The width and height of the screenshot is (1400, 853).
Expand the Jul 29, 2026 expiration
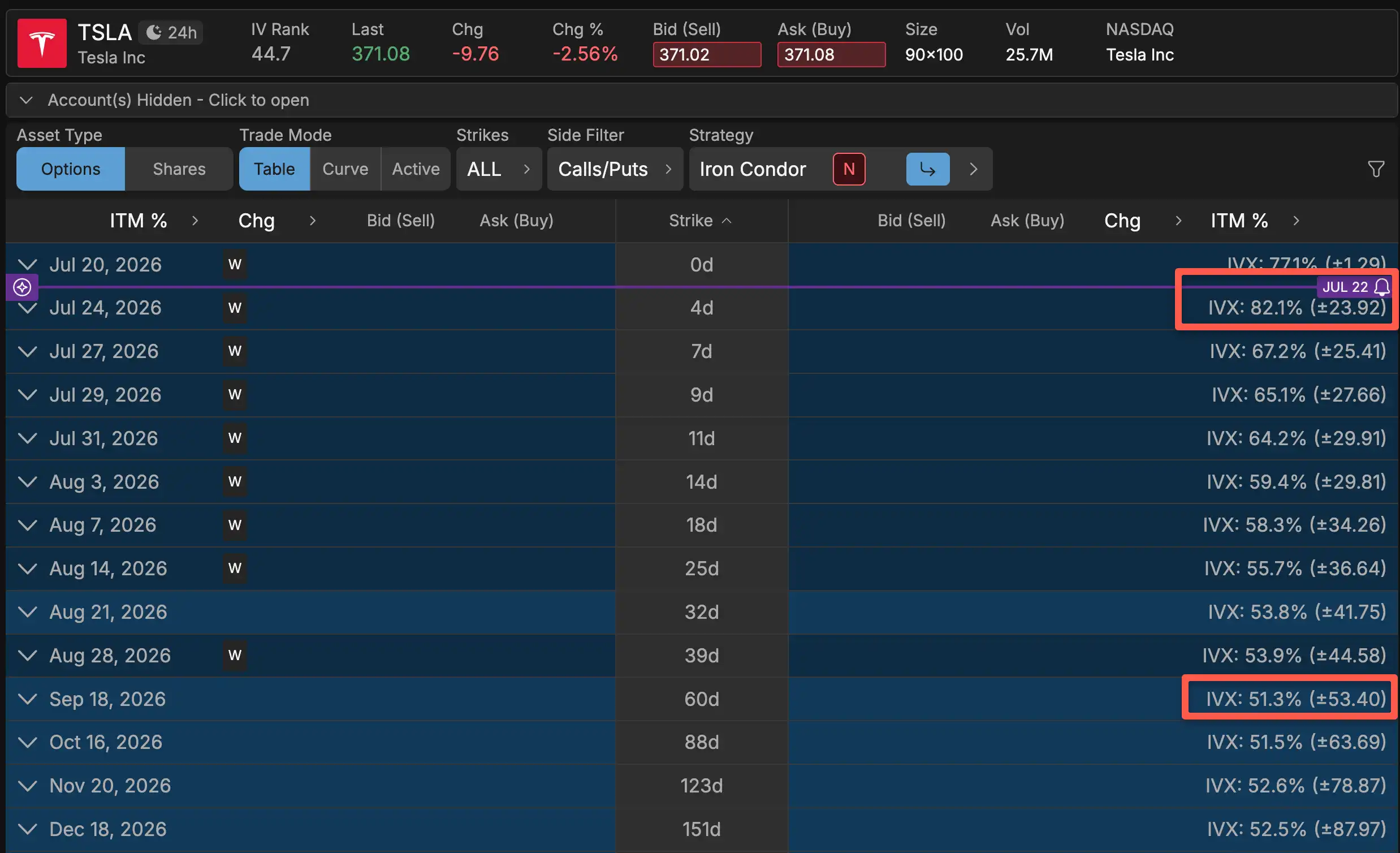click(x=27, y=394)
